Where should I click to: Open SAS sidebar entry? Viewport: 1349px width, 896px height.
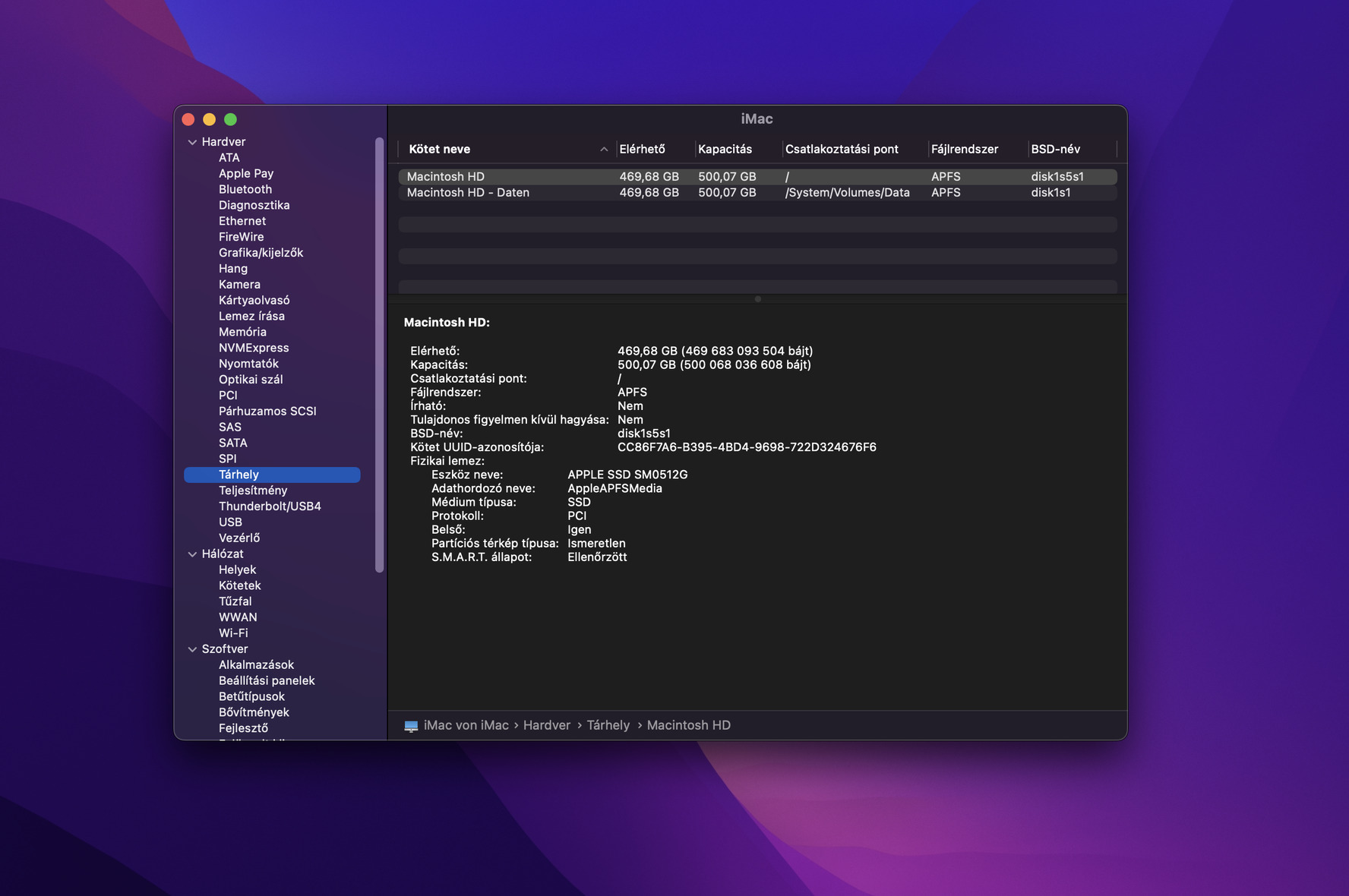(230, 427)
